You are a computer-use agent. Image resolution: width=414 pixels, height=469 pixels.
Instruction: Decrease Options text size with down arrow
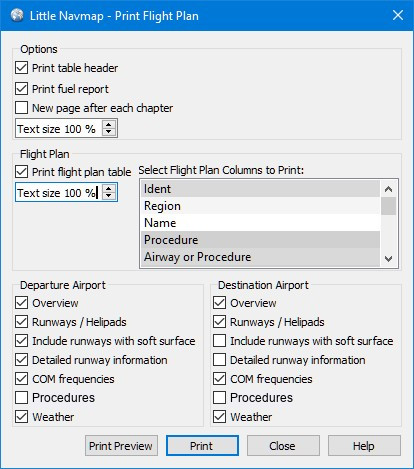(x=109, y=132)
